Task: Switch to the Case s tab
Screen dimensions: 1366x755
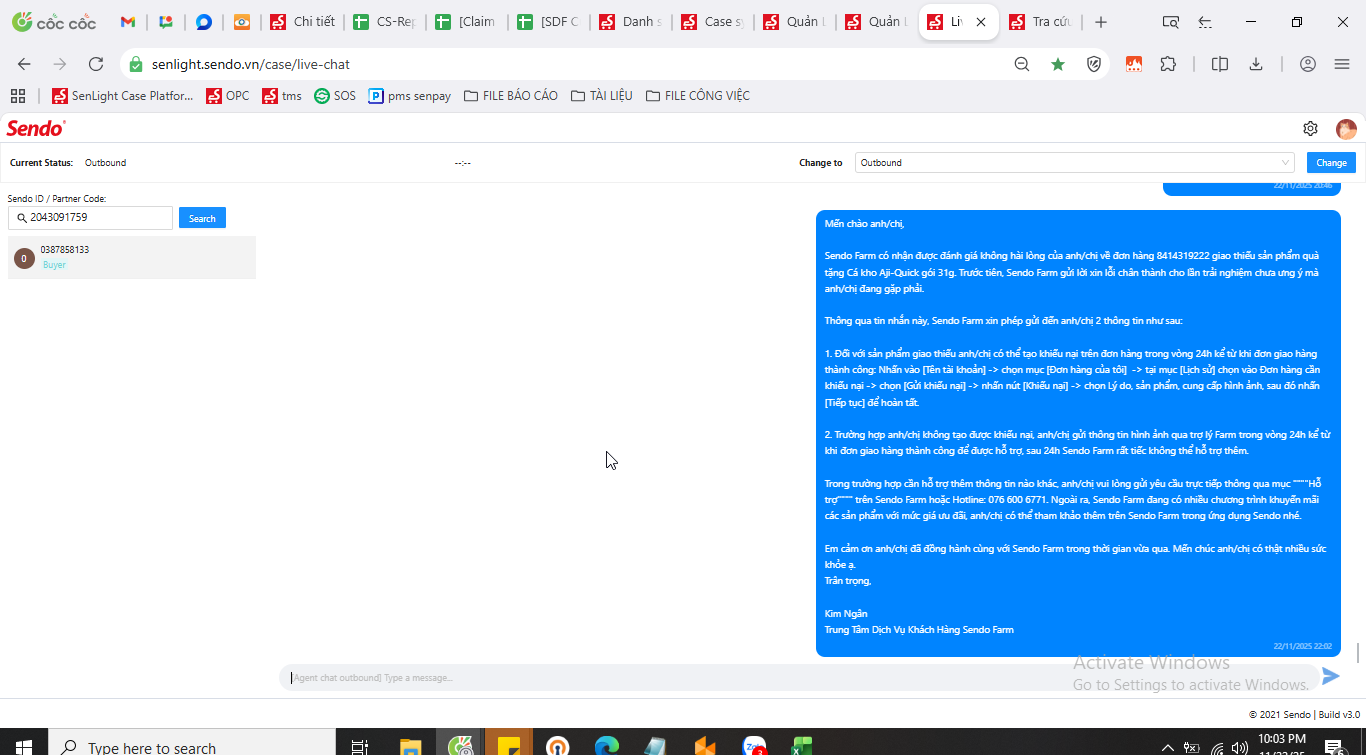Action: click(x=713, y=22)
